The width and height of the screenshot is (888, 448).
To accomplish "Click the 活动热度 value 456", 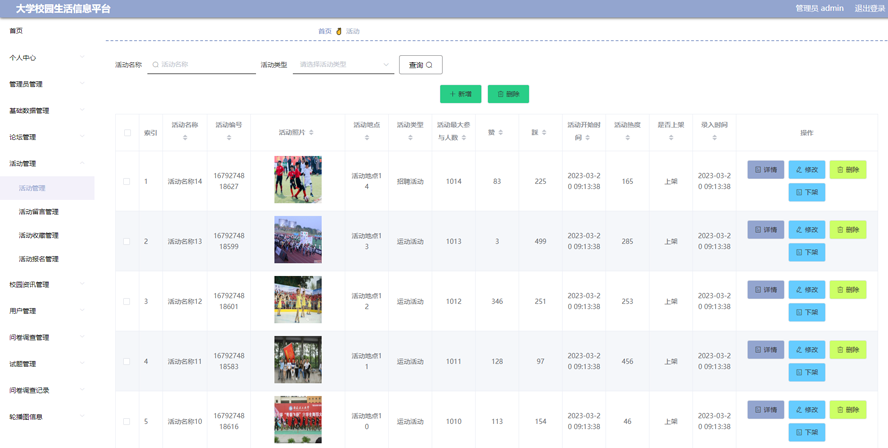I will point(627,361).
